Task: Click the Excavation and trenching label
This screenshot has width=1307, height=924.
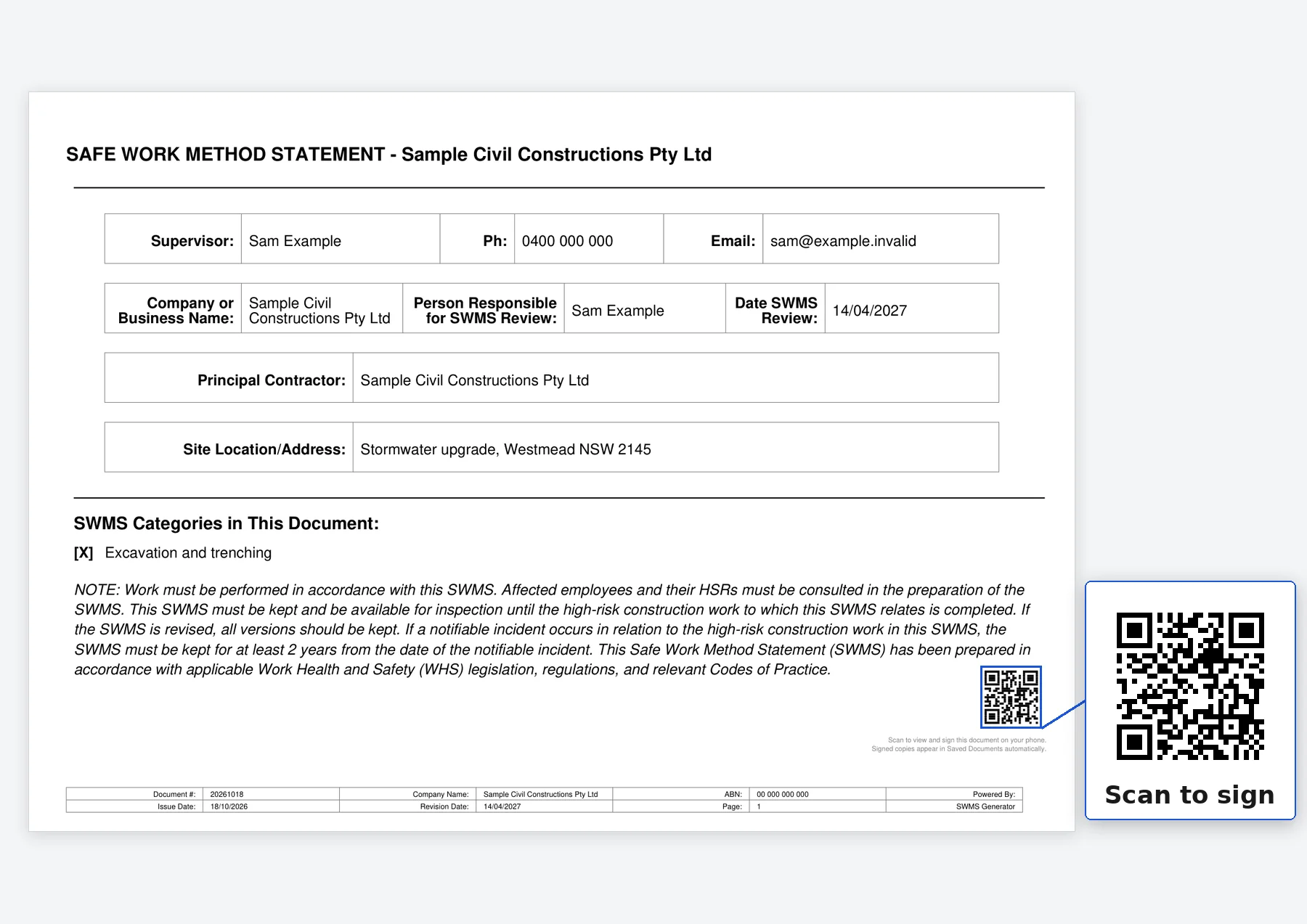Action: (188, 553)
